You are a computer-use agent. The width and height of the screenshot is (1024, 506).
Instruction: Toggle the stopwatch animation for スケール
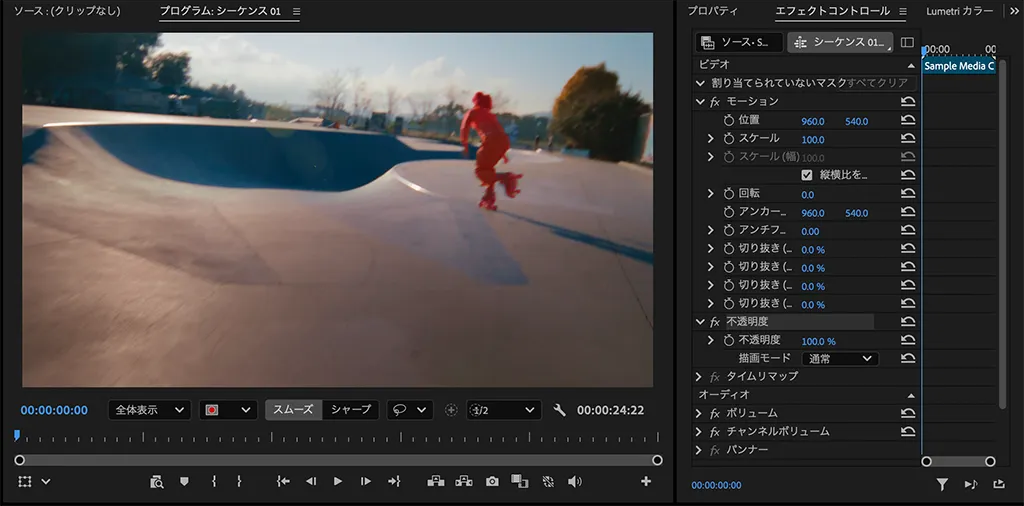728,139
